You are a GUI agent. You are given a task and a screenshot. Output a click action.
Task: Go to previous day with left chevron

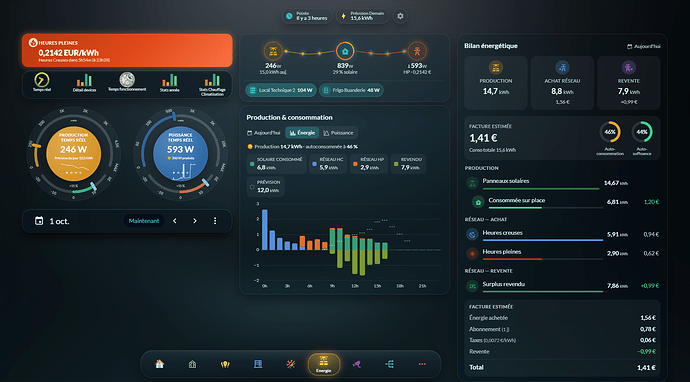coord(175,221)
